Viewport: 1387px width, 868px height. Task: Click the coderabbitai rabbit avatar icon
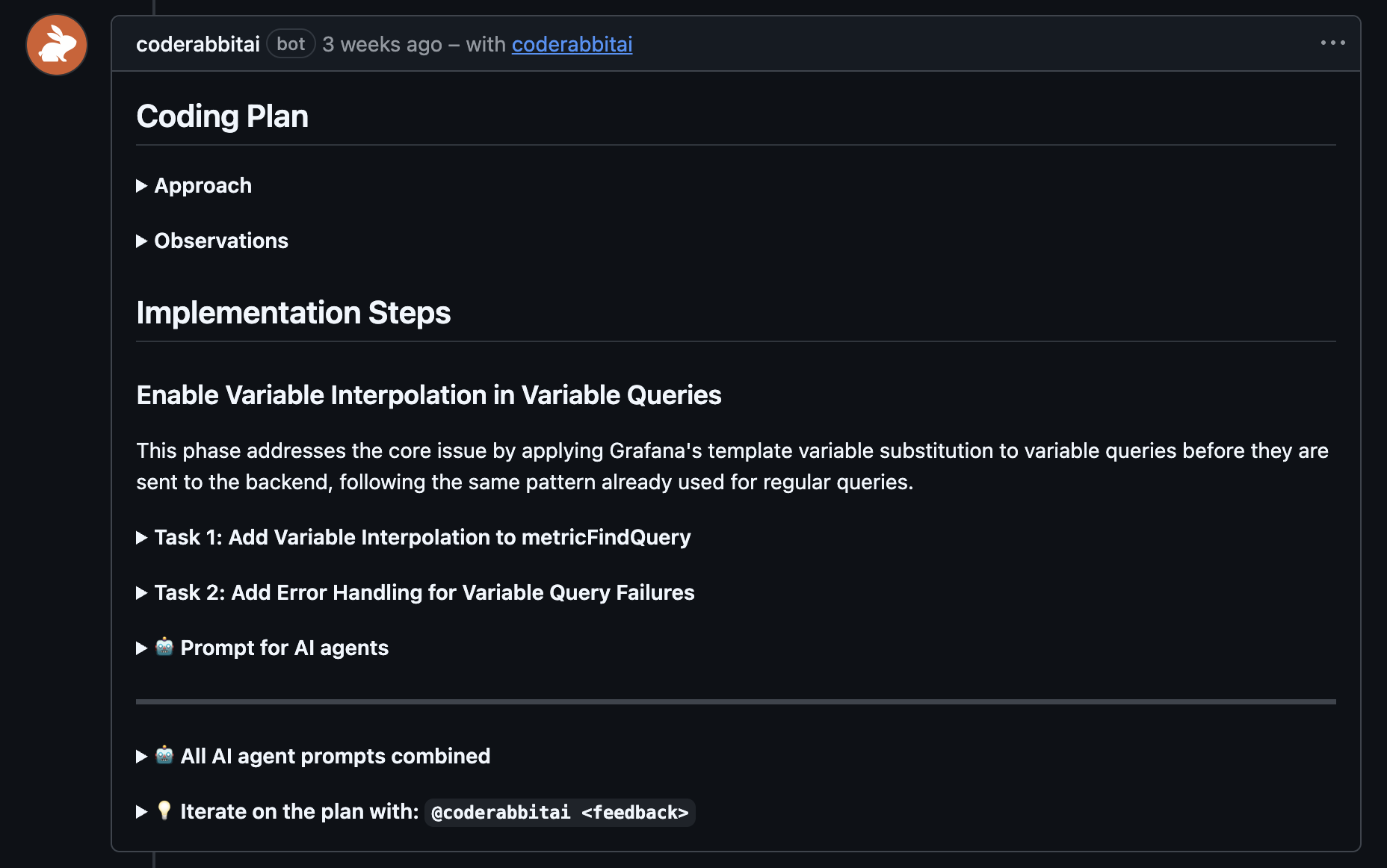coord(56,45)
